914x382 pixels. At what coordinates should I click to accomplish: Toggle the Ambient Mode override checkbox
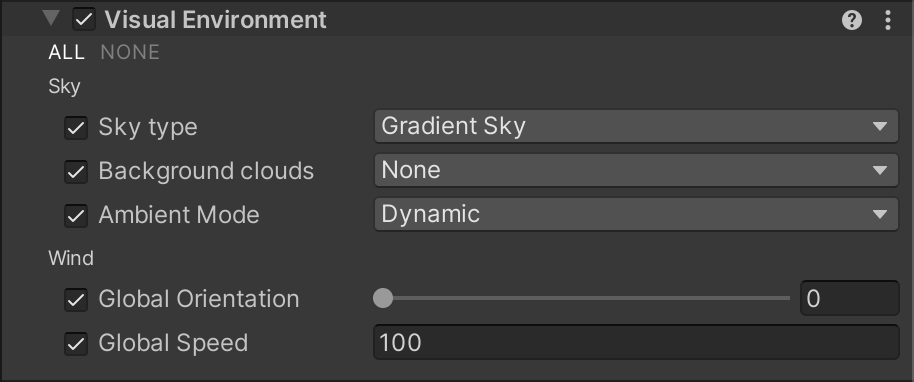click(x=76, y=216)
